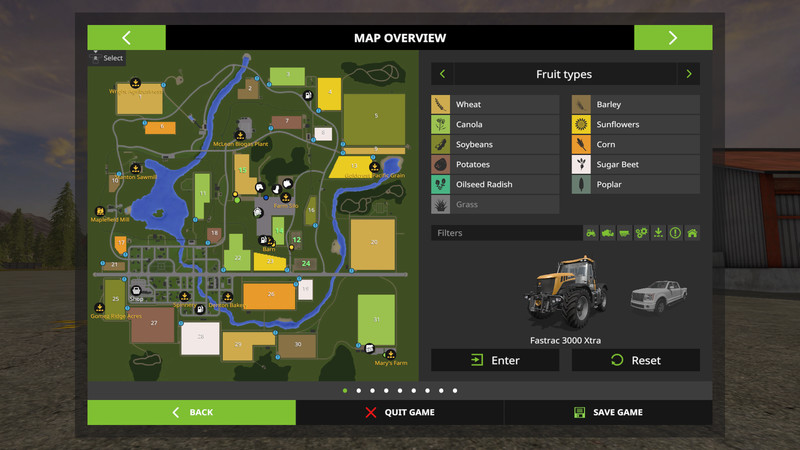Toggle the house filter icon
The width and height of the screenshot is (800, 450).
(691, 233)
